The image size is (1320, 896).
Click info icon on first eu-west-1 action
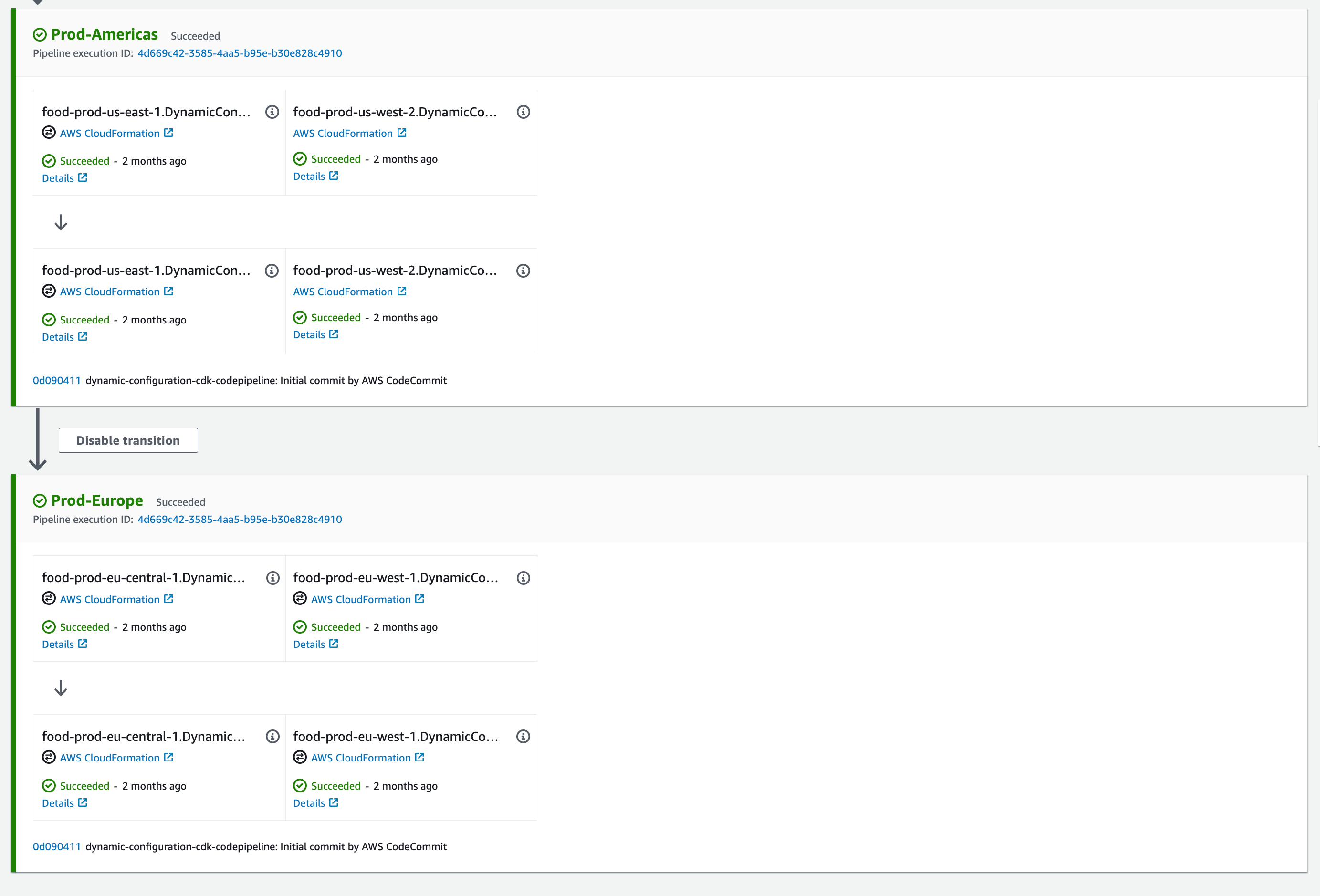click(x=523, y=578)
